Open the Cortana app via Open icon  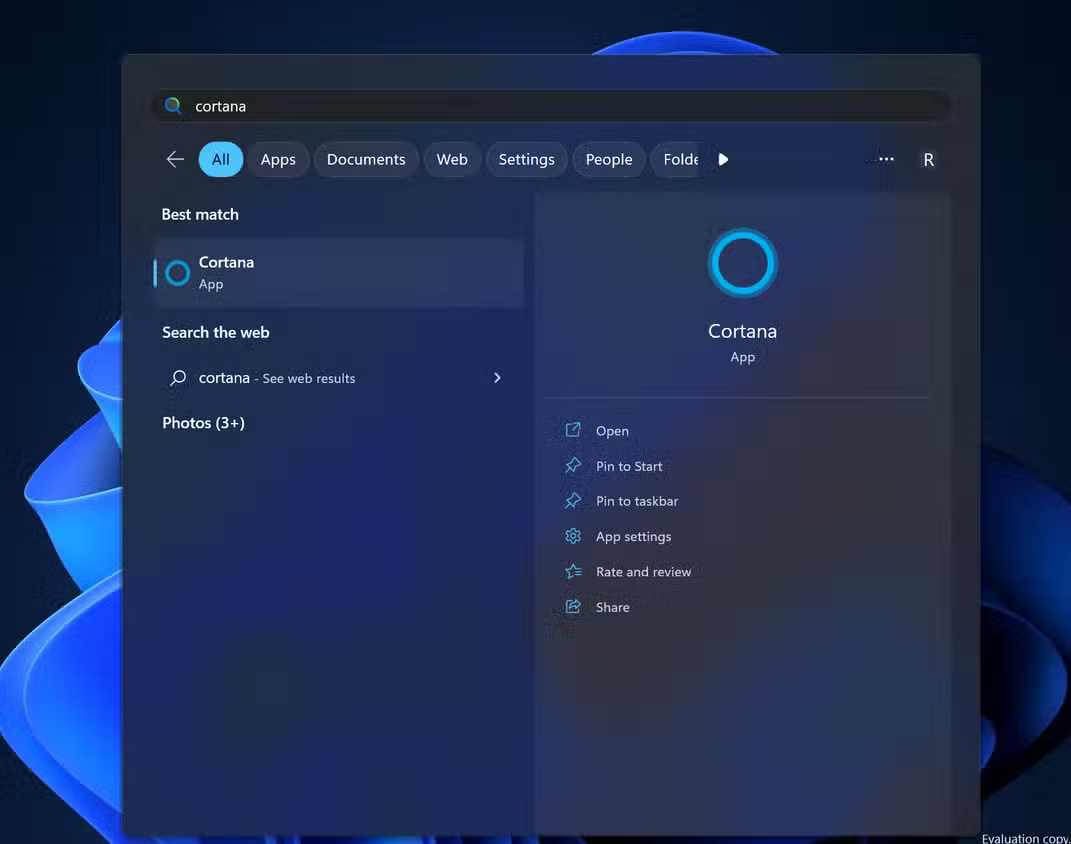point(572,430)
